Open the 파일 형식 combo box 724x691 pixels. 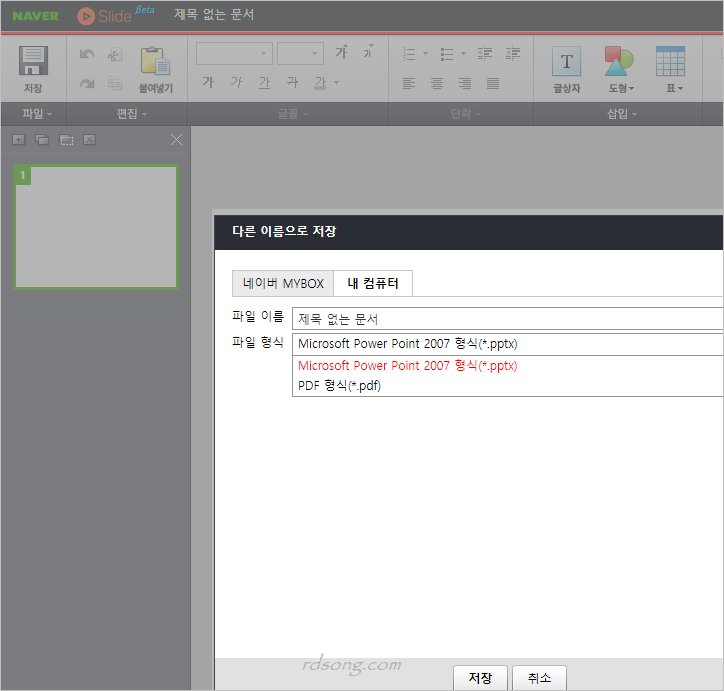click(506, 344)
